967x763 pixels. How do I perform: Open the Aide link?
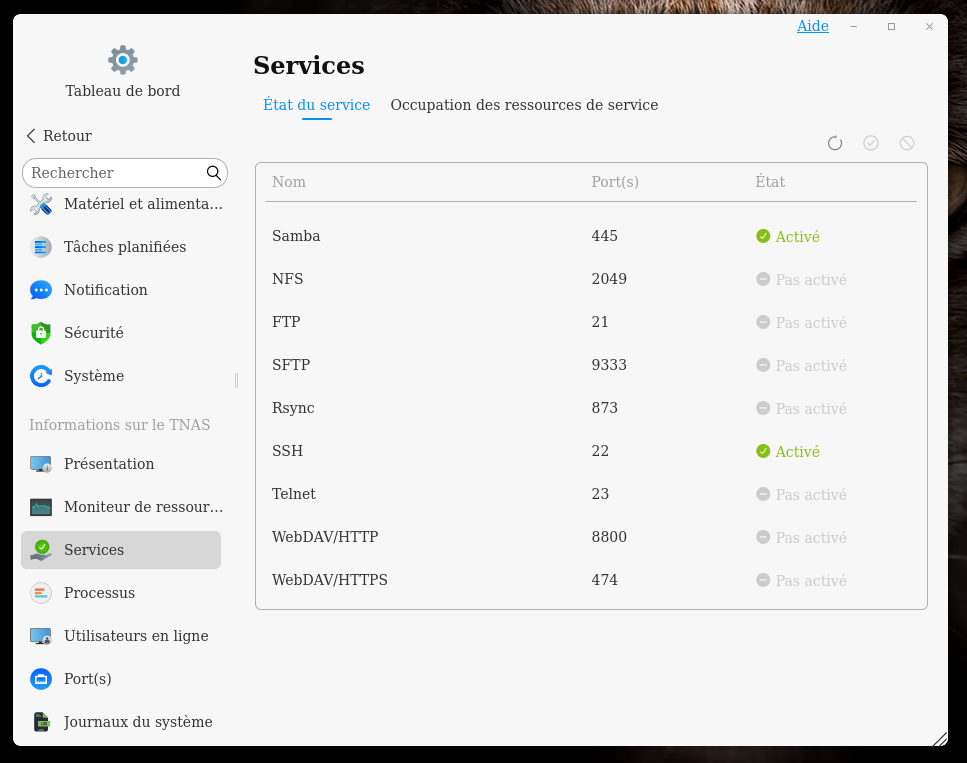click(812, 26)
